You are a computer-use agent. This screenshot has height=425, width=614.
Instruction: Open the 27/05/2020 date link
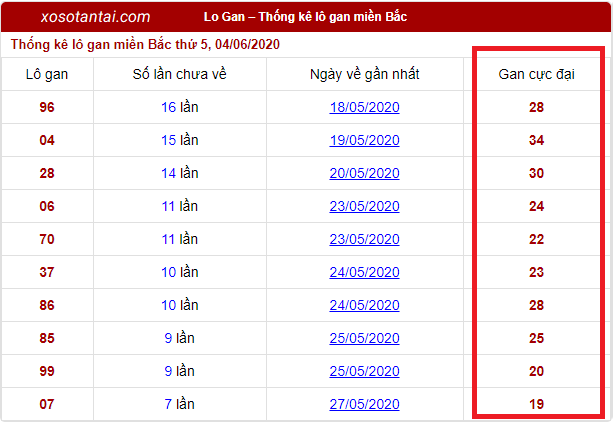click(364, 404)
